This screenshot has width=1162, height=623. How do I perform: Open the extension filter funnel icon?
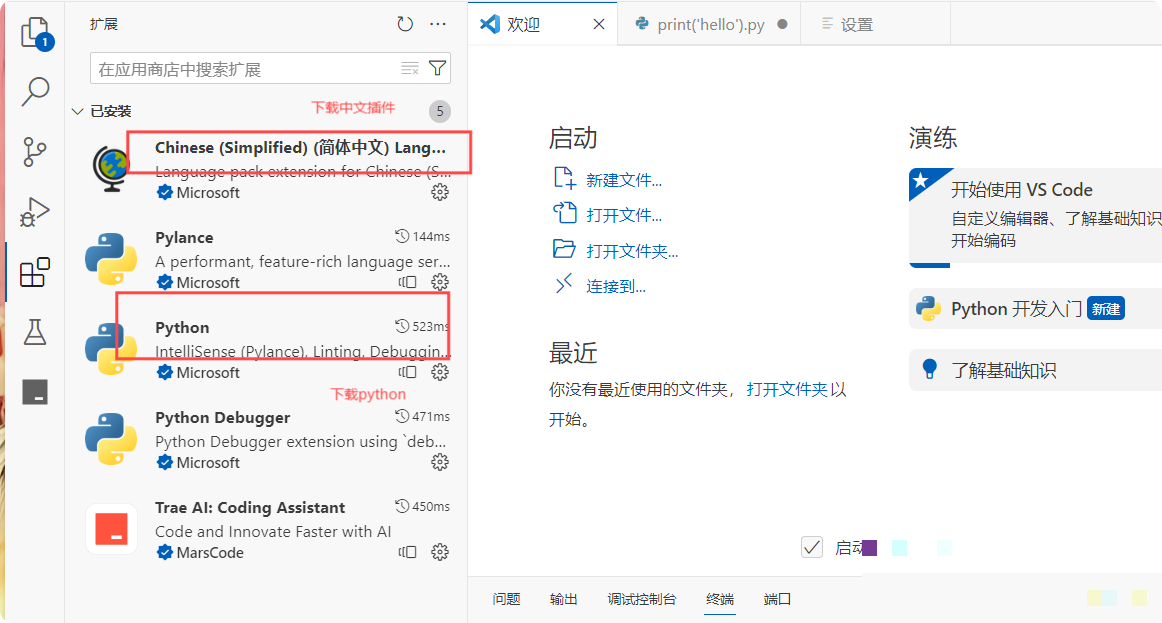(x=438, y=68)
